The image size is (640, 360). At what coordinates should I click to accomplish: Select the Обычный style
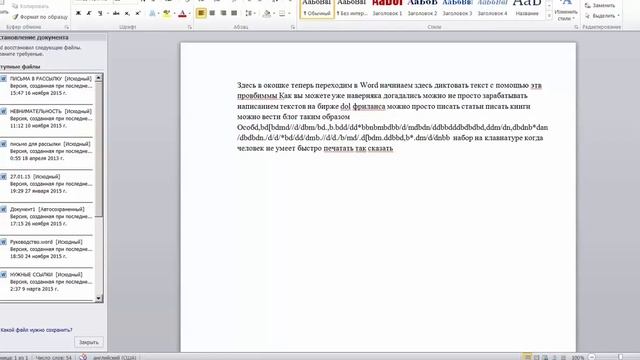point(317,8)
